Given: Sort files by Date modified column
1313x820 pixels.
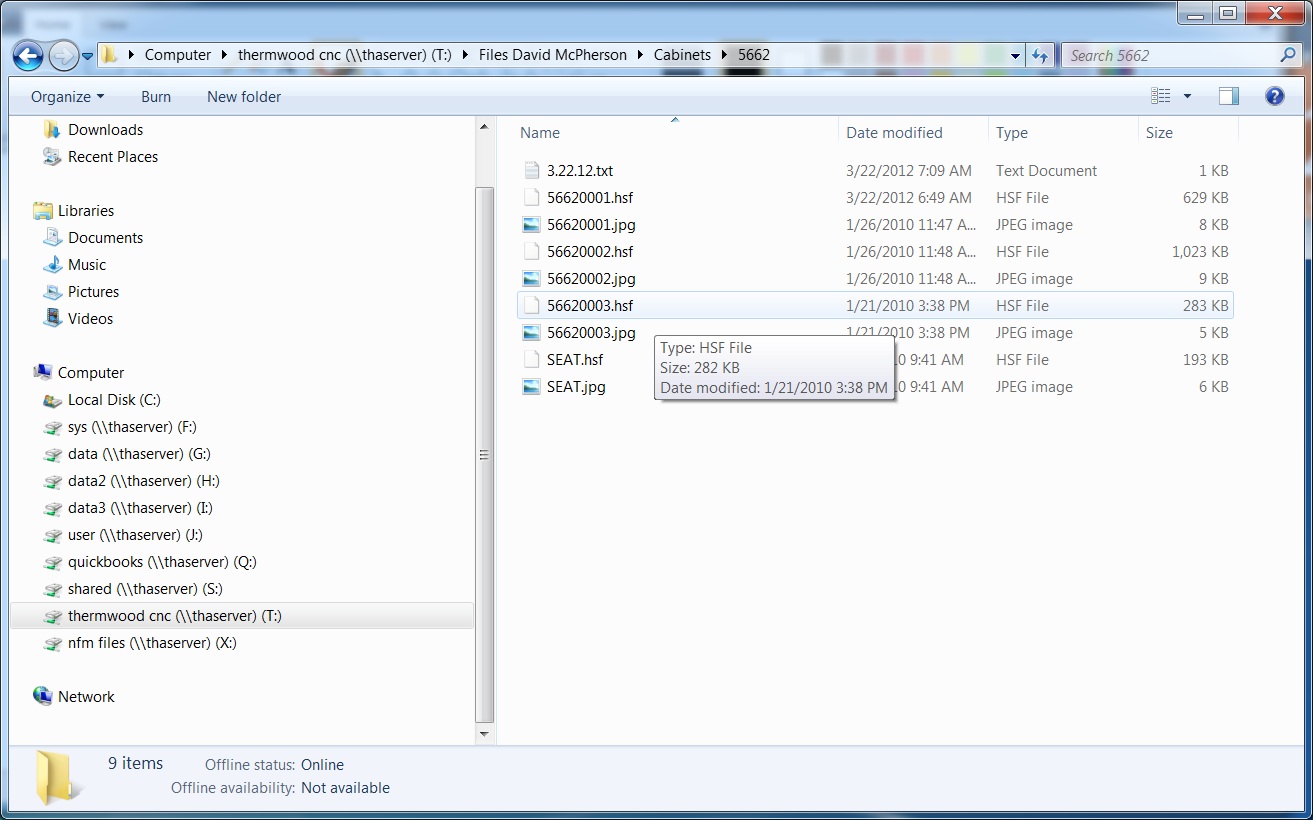Looking at the screenshot, I should click(x=894, y=133).
